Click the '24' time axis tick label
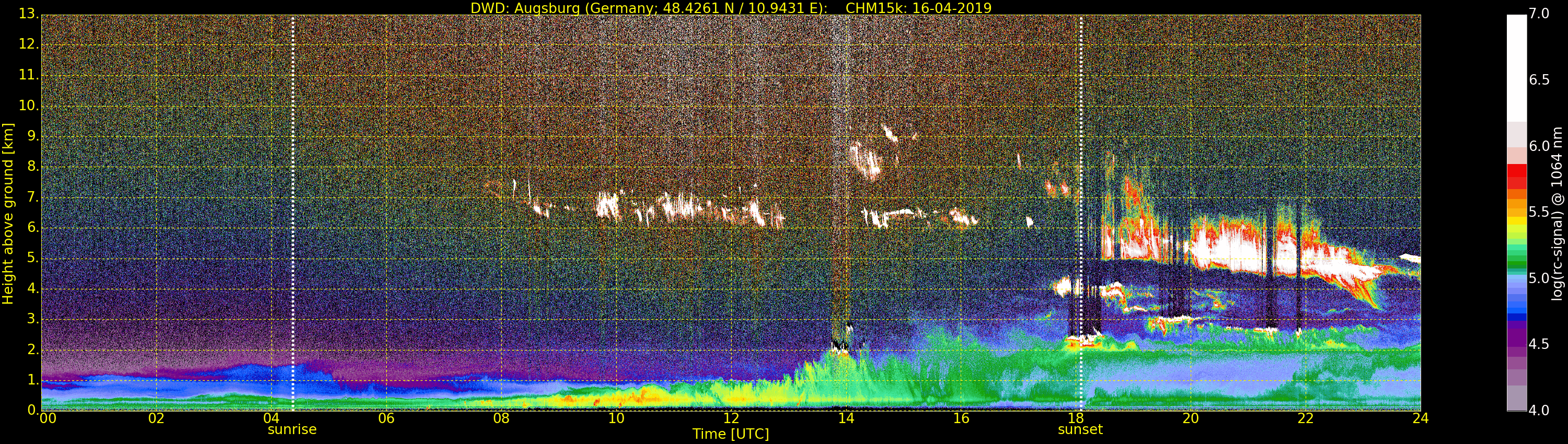 pos(1421,418)
